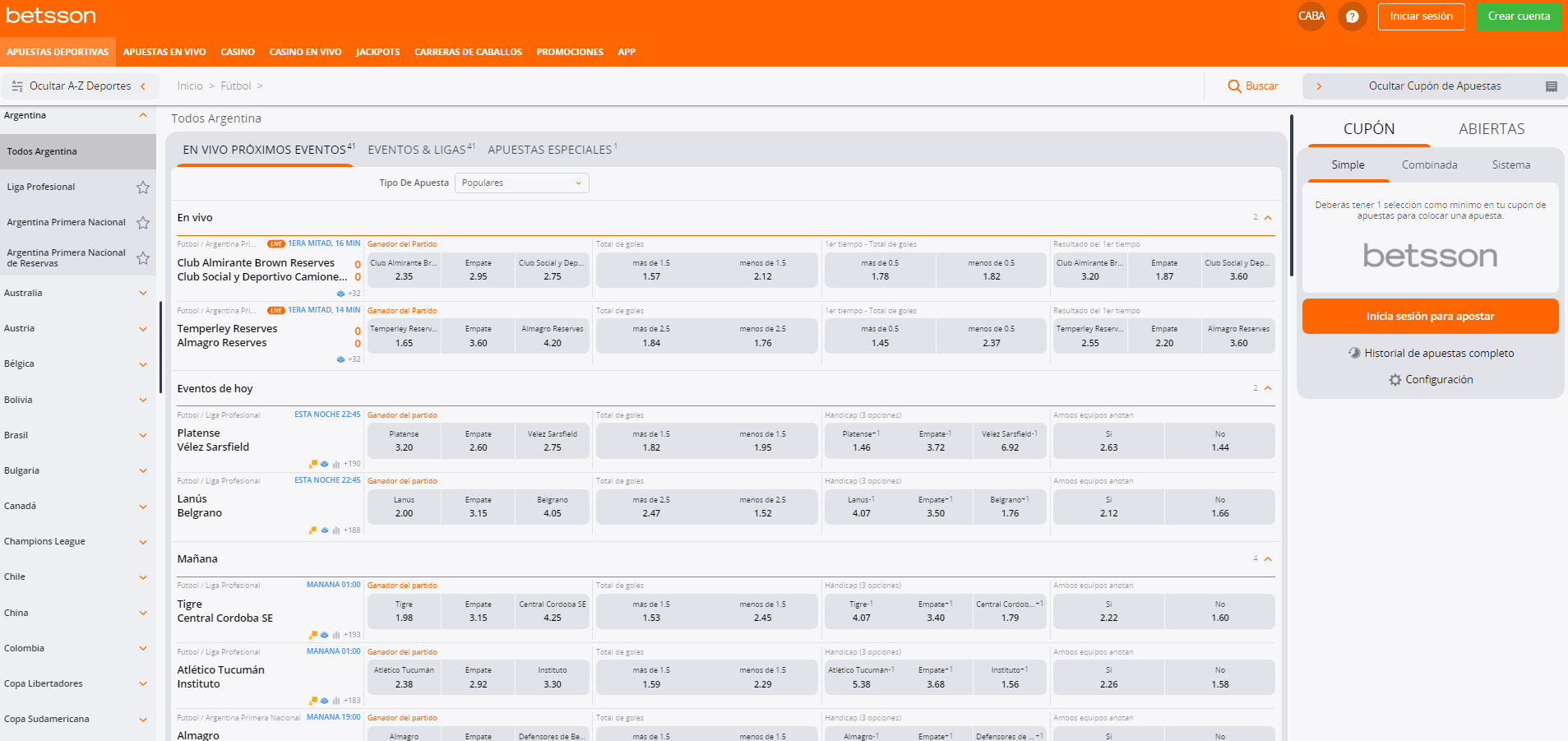Switch to Apuestas Especiales tab
This screenshot has width=1568, height=741.
coord(552,150)
